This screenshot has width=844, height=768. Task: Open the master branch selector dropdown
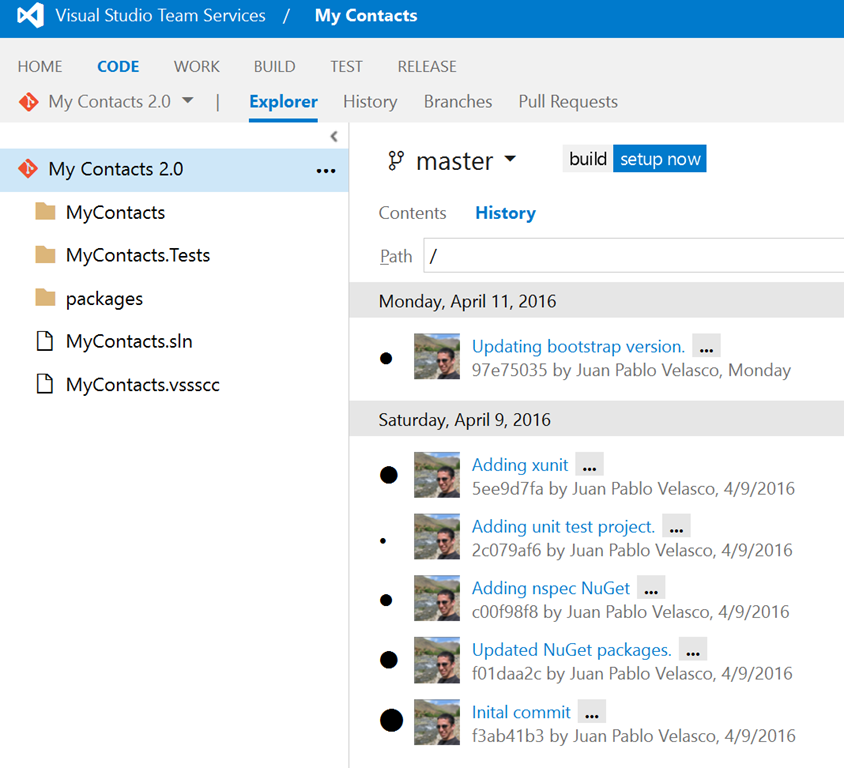click(x=510, y=159)
